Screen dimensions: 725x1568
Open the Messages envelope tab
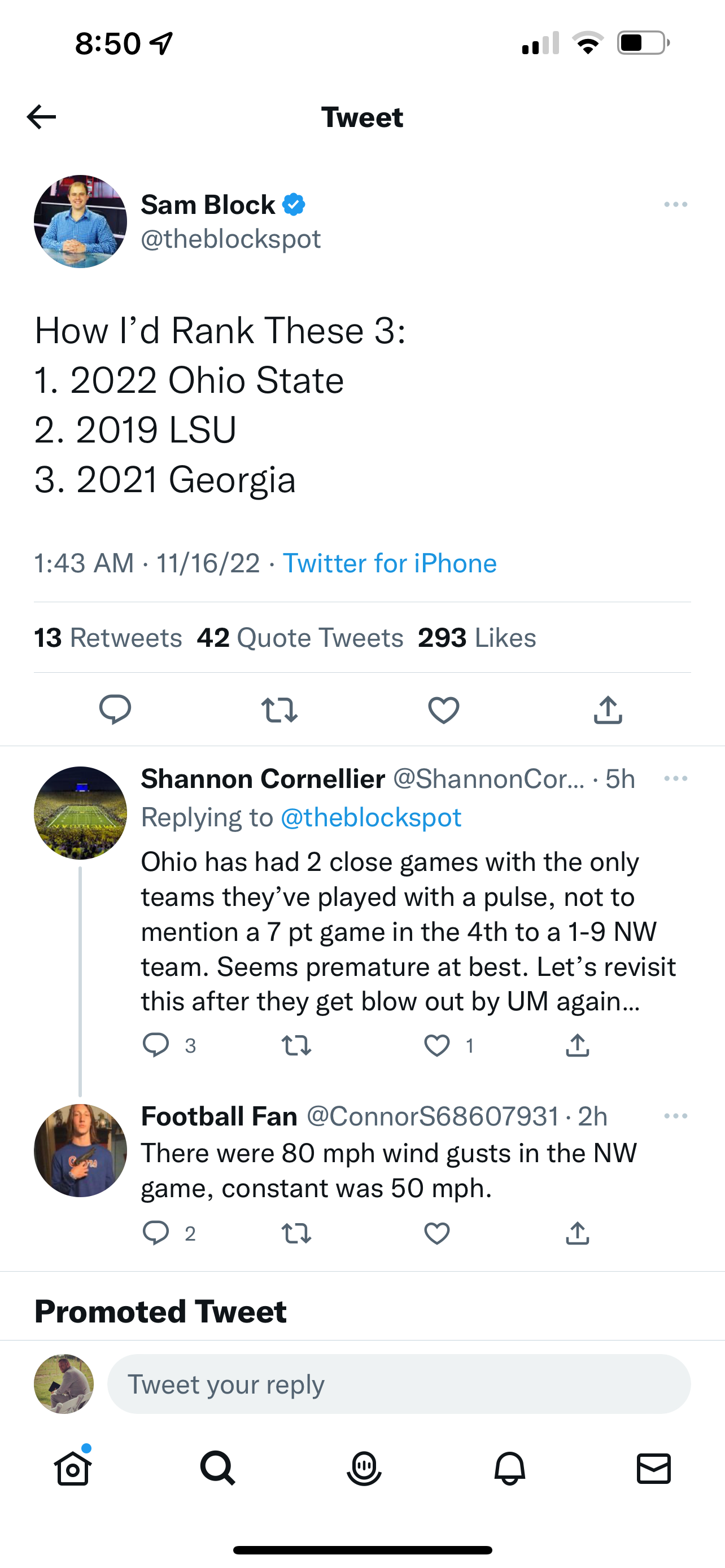(x=654, y=1469)
